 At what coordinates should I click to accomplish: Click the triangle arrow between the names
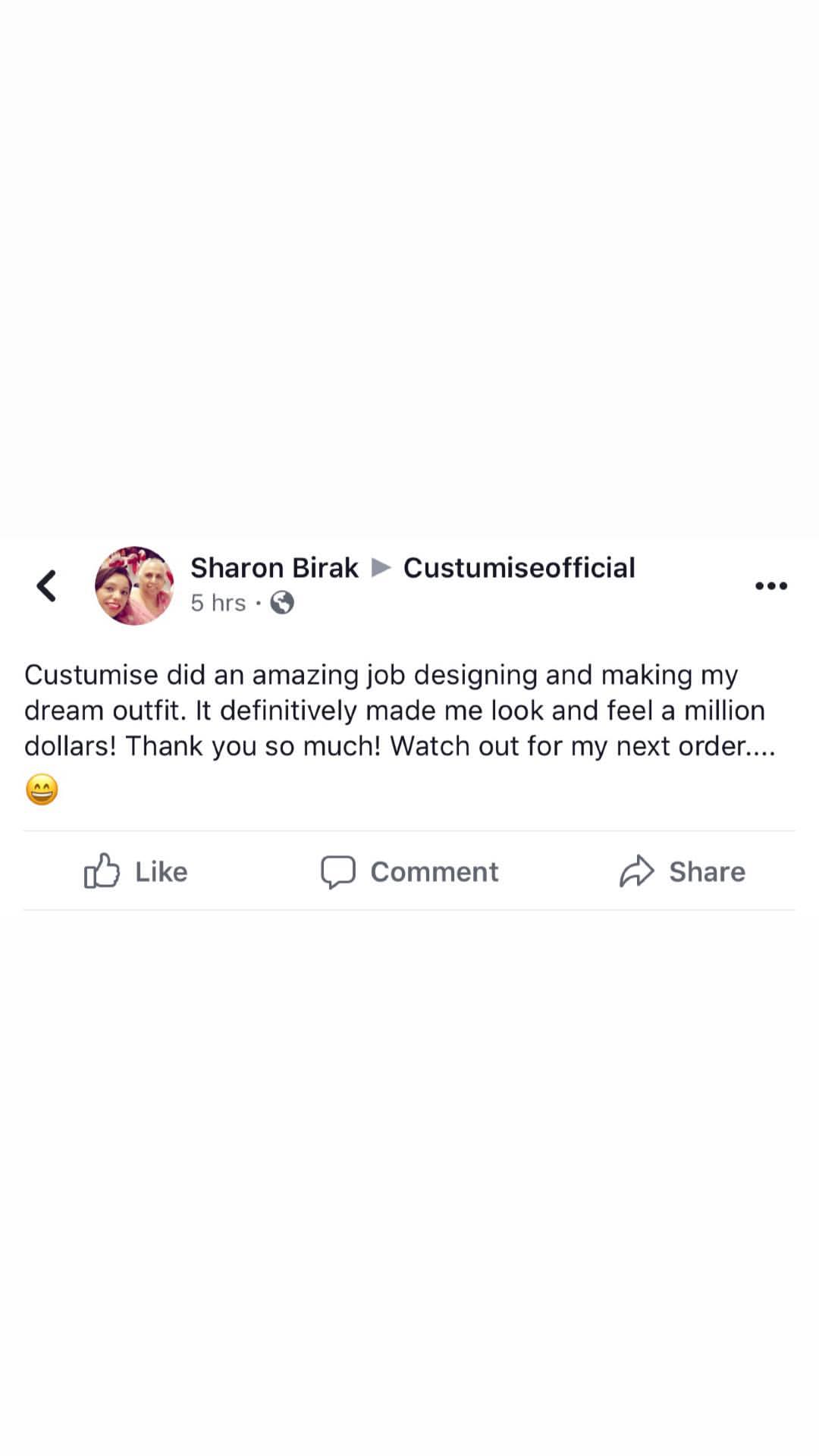coord(381,567)
